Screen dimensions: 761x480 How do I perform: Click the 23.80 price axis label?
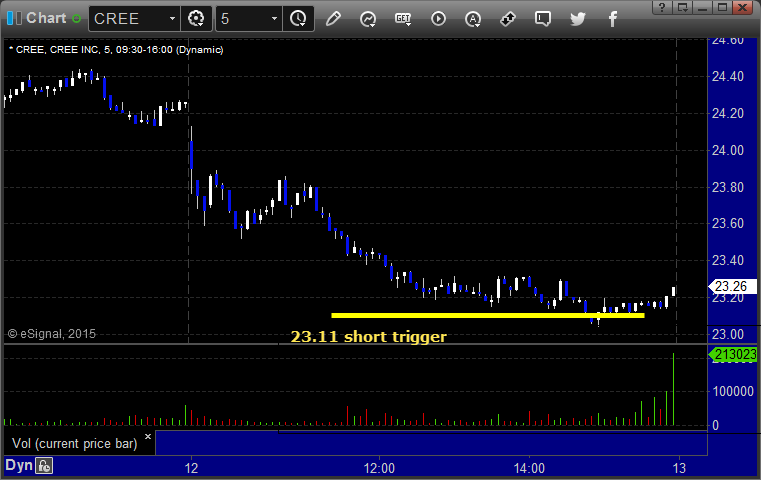pos(728,187)
